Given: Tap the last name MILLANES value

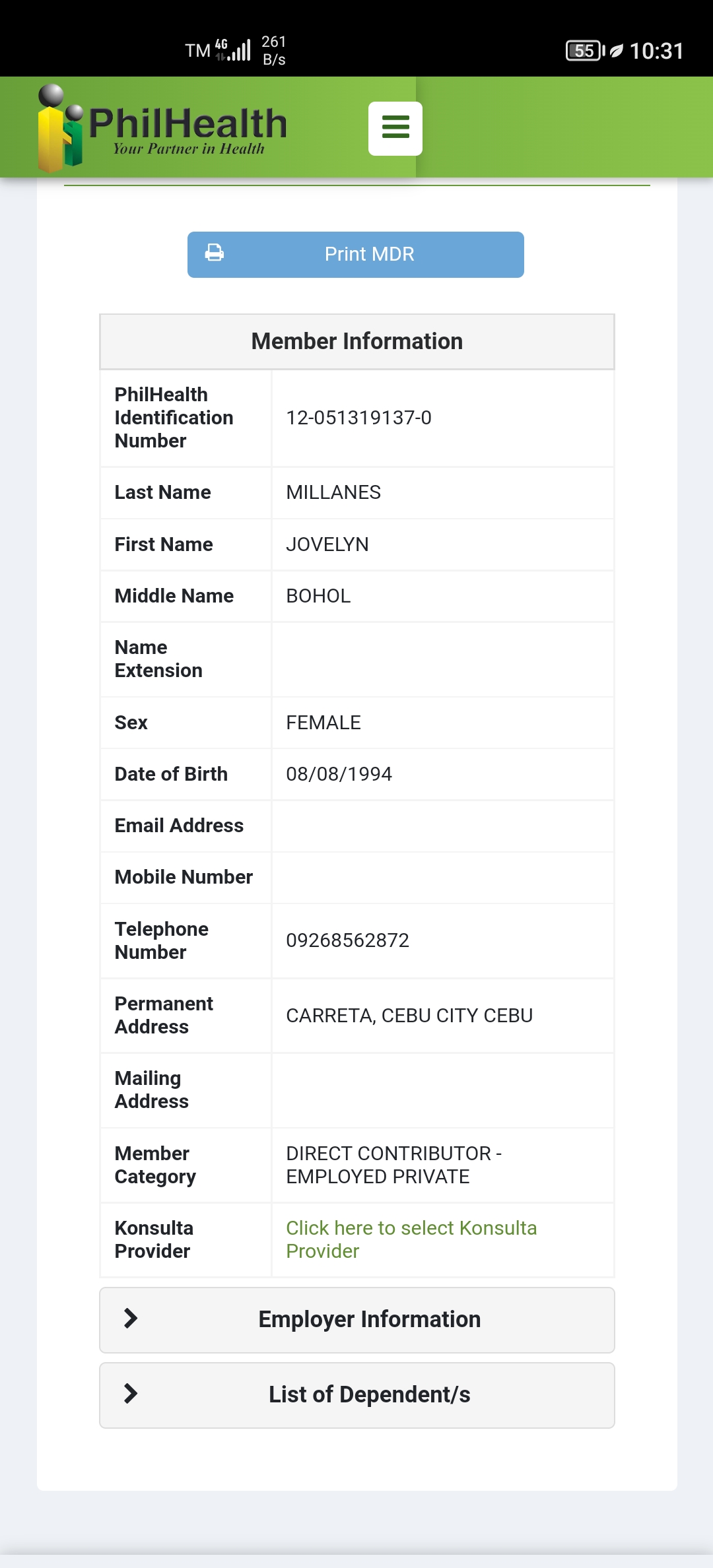Looking at the screenshot, I should [333, 492].
